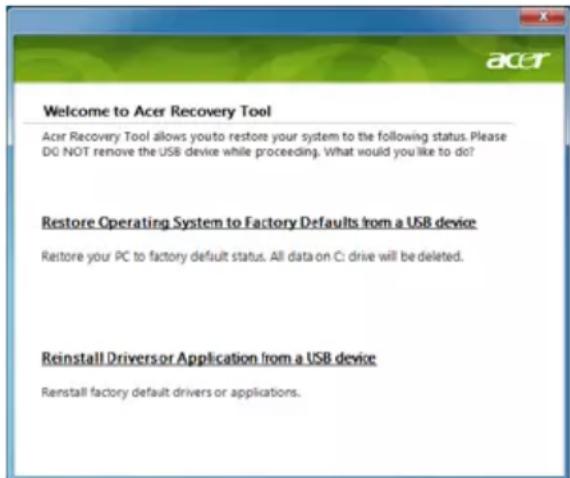
Task: Close the Acer Recovery Tool window
Action: coord(543,17)
